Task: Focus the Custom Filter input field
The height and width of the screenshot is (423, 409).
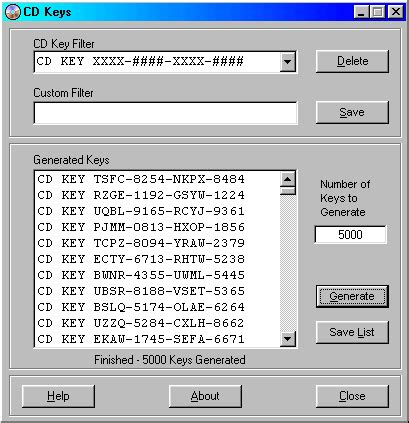Action: [165, 113]
